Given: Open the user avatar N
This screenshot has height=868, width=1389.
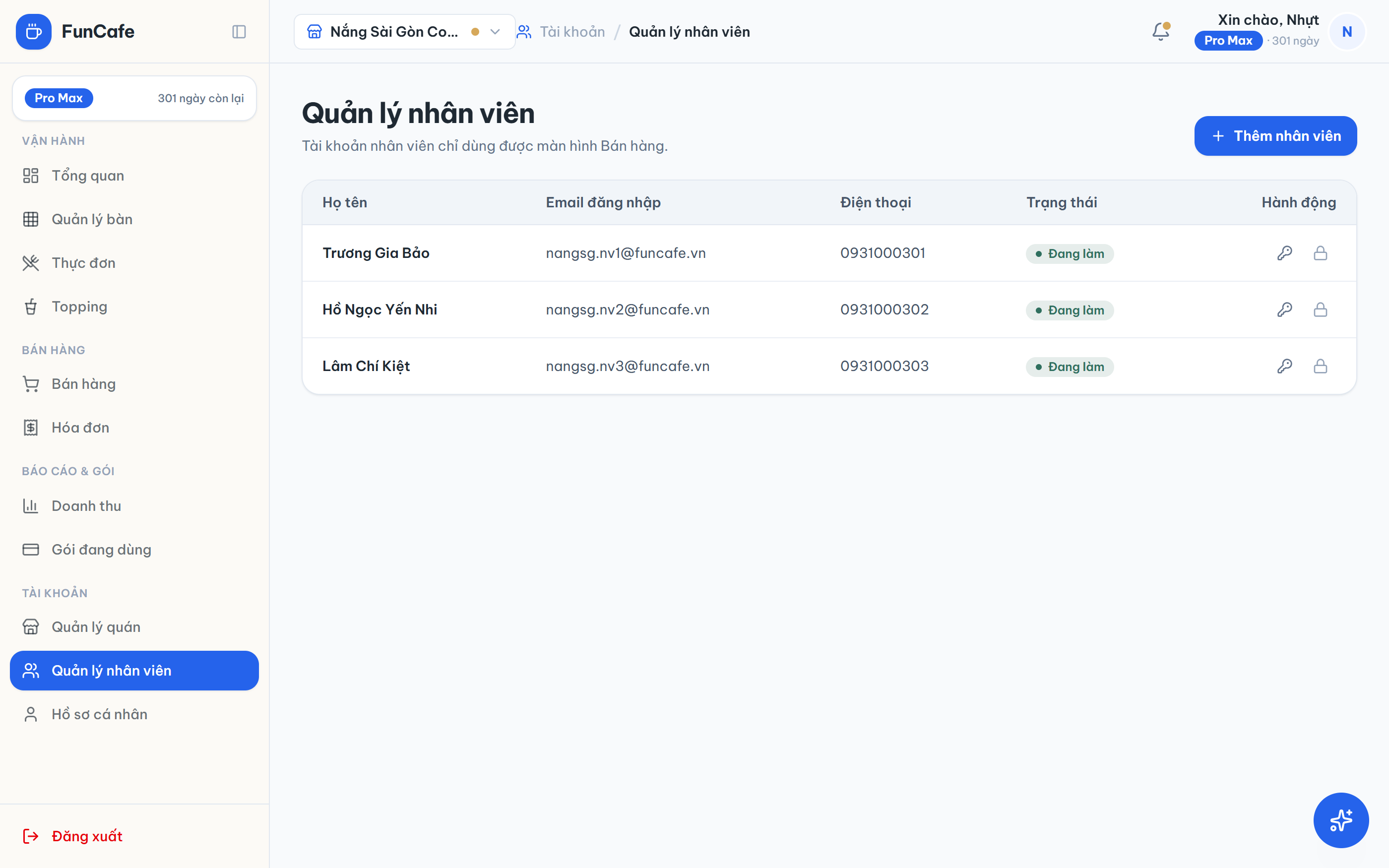Looking at the screenshot, I should pyautogui.click(x=1346, y=32).
